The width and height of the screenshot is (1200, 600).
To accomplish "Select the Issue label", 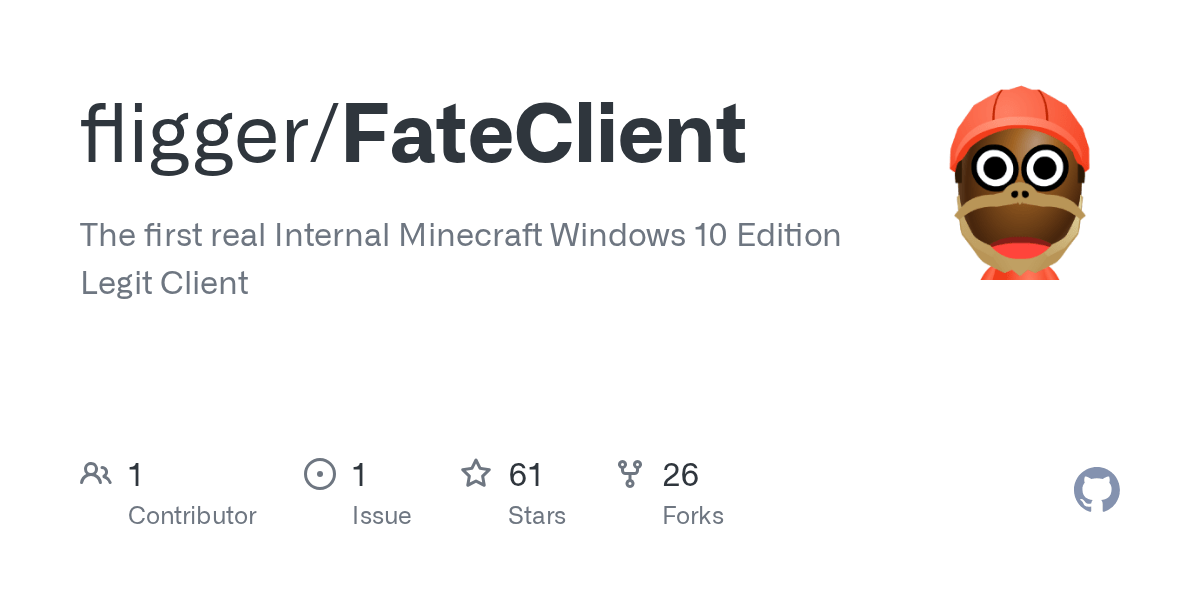I will coord(381,516).
